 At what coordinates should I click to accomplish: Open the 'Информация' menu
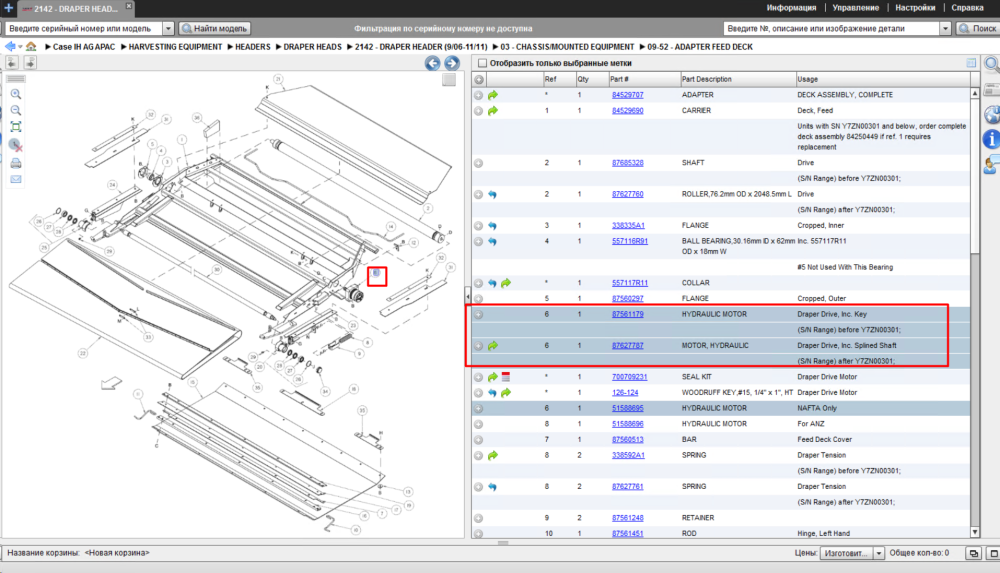pyautogui.click(x=791, y=8)
